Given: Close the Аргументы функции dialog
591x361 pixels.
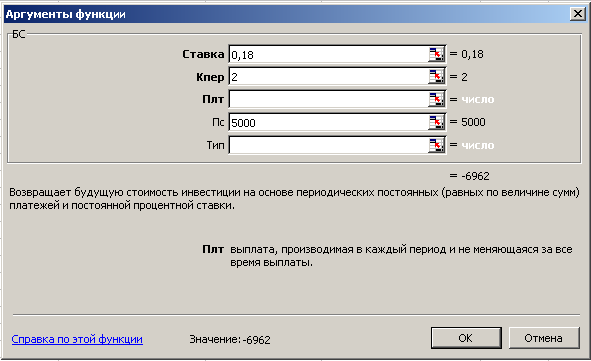Looking at the screenshot, I should point(577,14).
